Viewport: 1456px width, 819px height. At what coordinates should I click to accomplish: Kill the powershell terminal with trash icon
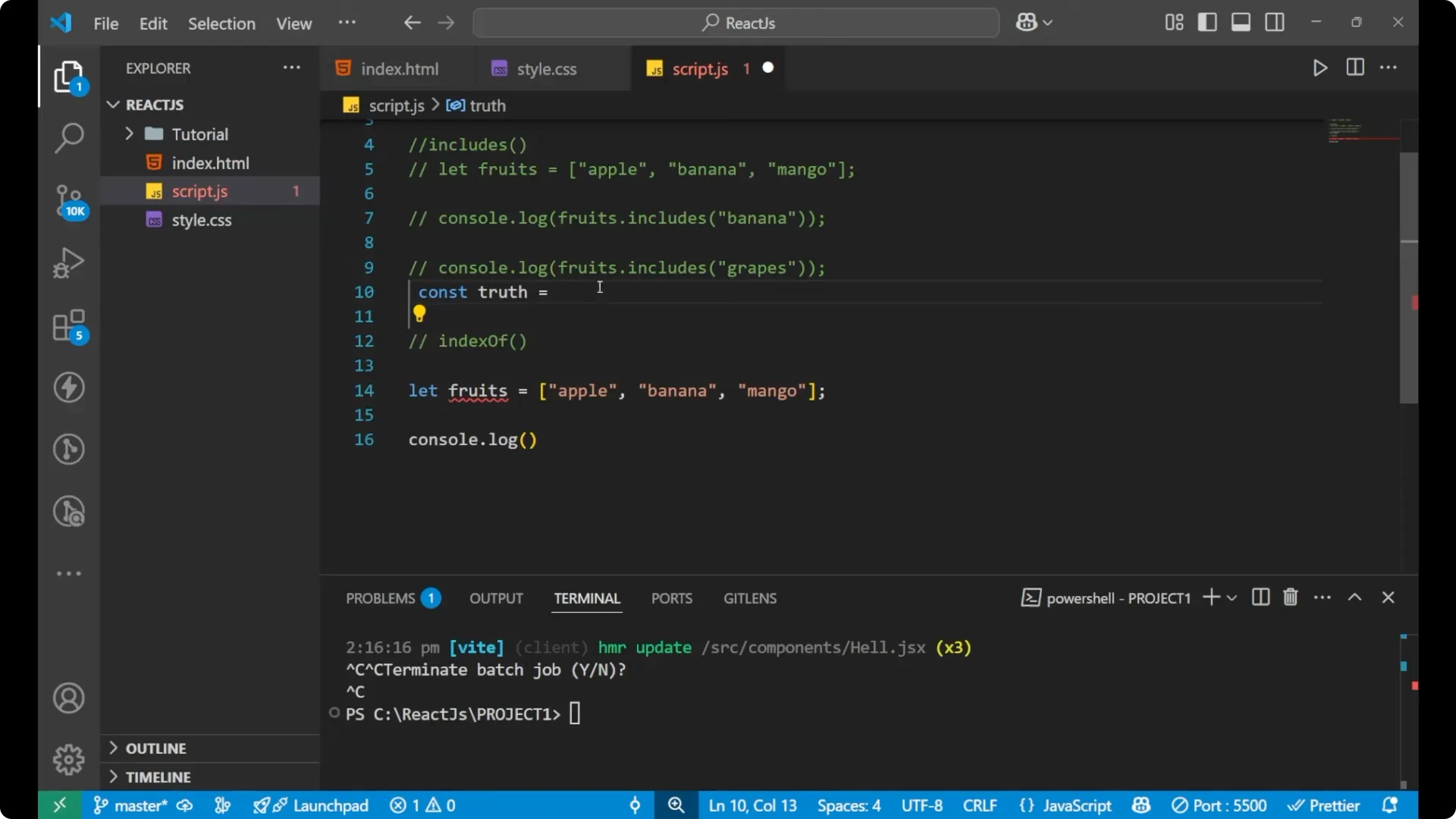tap(1290, 598)
